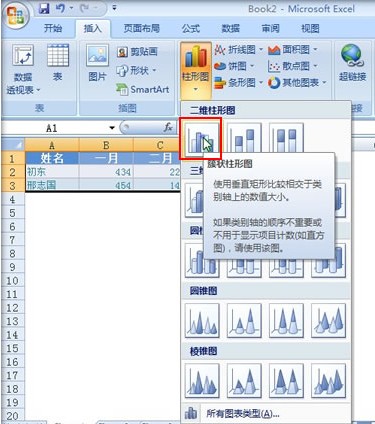Image resolution: width=375 pixels, height=424 pixels.
Task: Open the 页面布局 ribbon tab
Action: tap(142, 28)
